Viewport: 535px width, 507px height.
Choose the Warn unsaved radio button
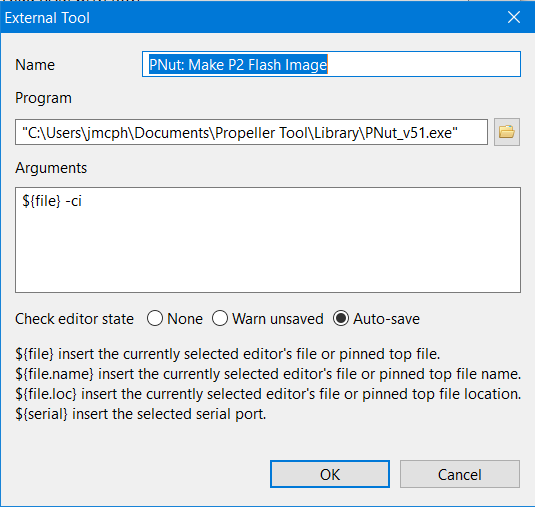(x=220, y=318)
